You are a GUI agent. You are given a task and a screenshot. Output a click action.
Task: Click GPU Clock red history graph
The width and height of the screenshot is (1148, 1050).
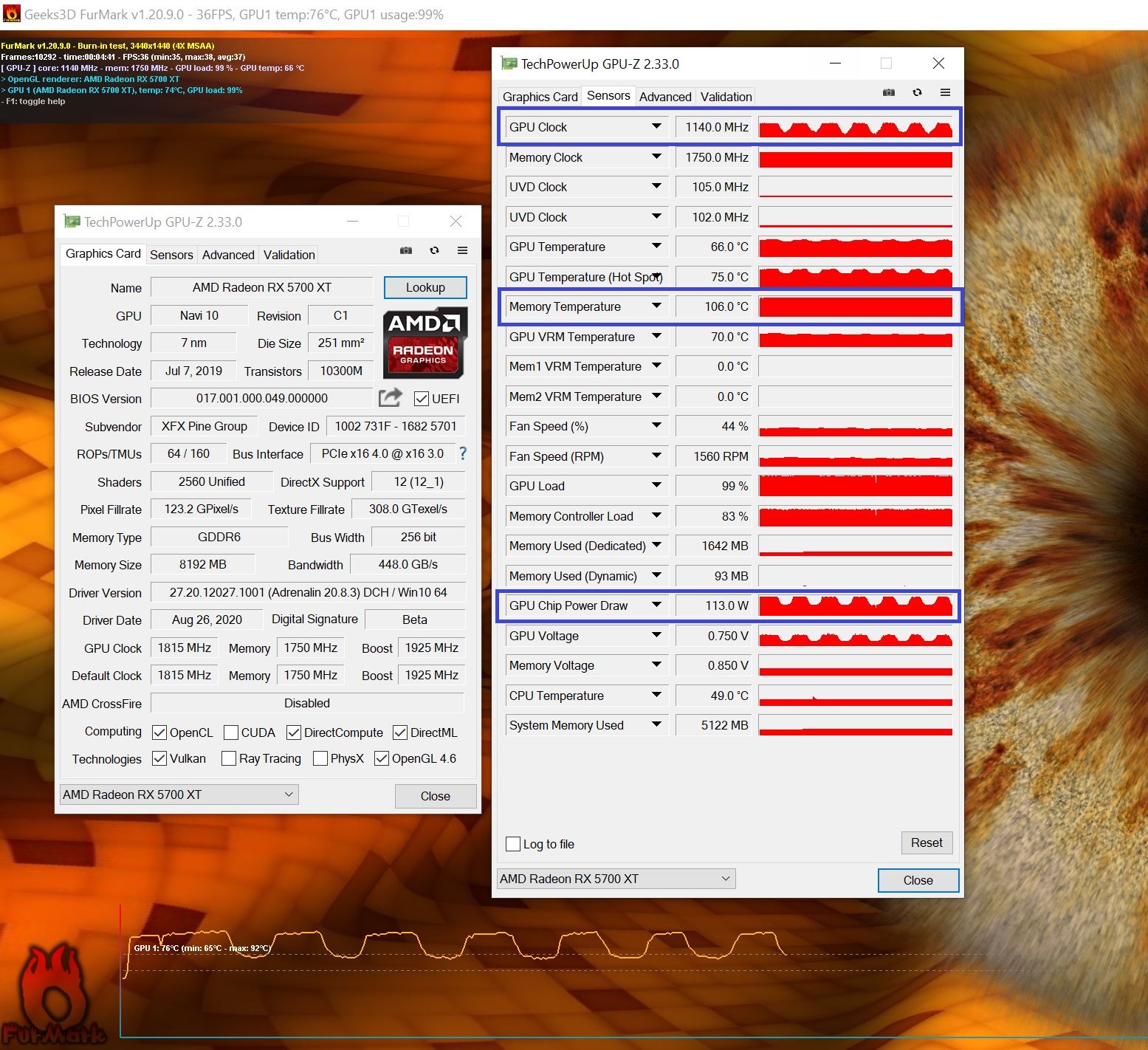(x=856, y=127)
